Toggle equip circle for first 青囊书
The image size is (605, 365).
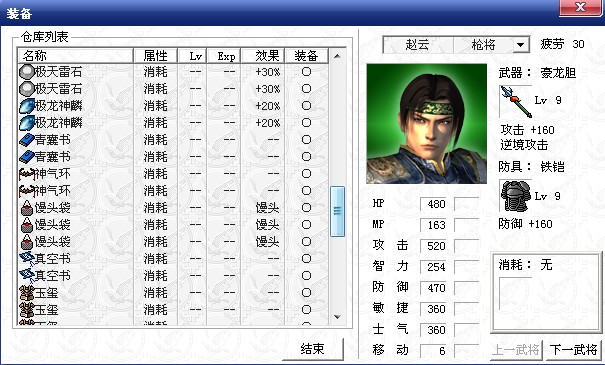(306, 140)
